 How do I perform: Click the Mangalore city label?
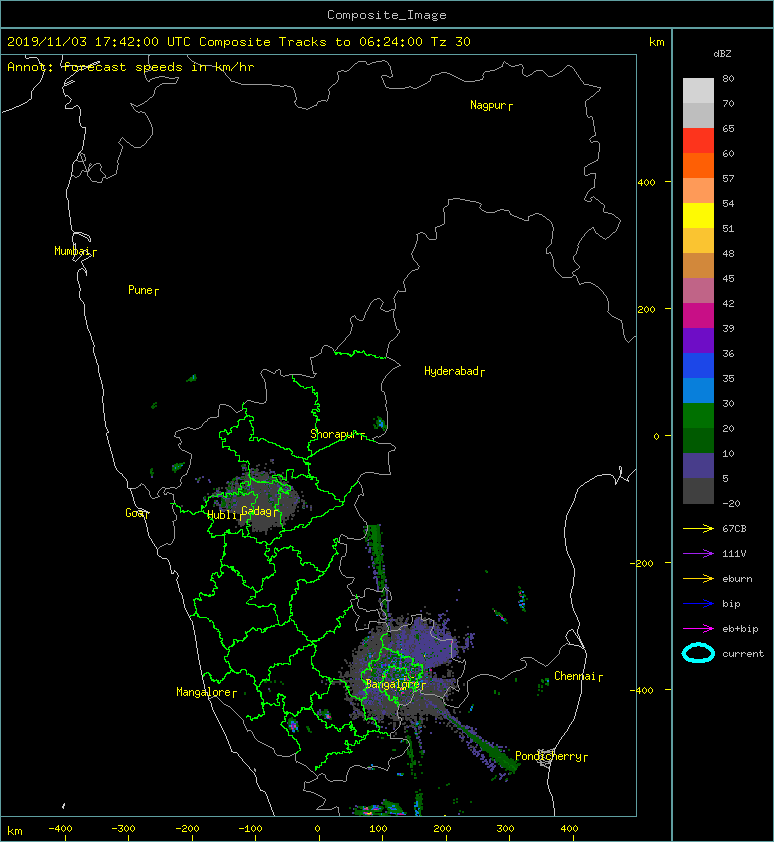click(204, 692)
